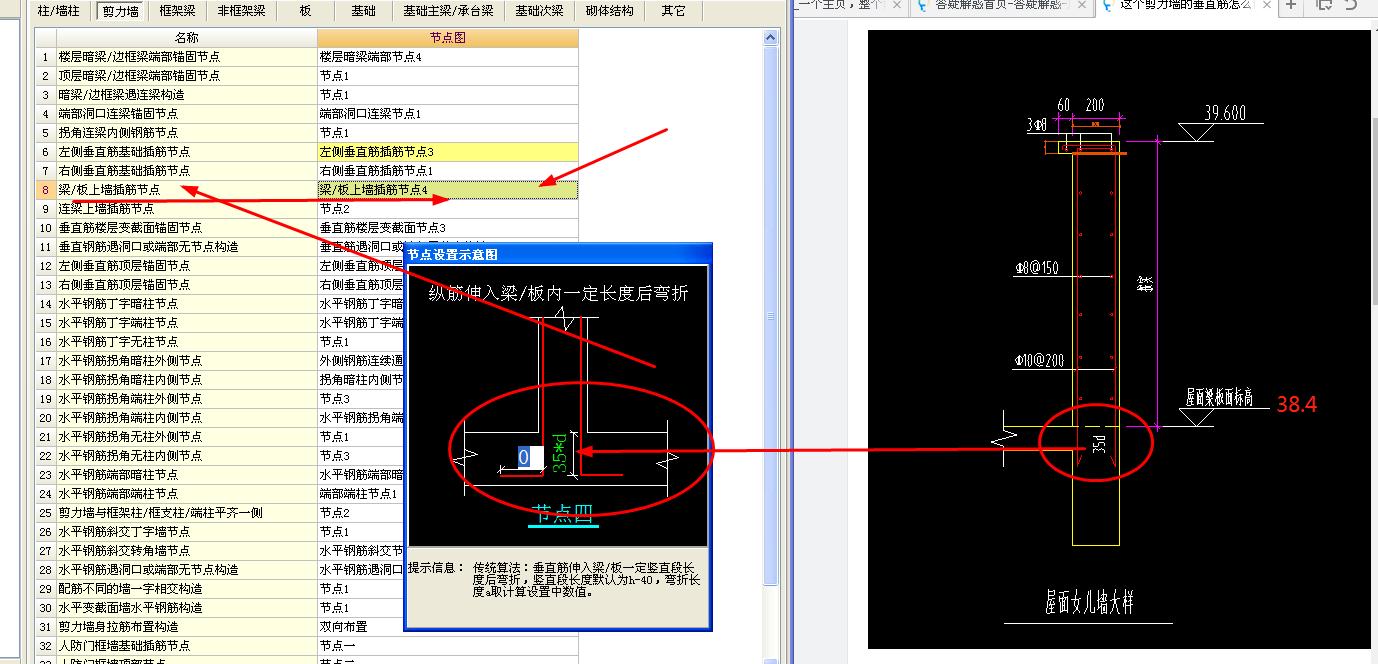Select row 水平钢筋拐角暗柱外侧节点
This screenshot has width=1378, height=664.
pyautogui.click(x=186, y=361)
